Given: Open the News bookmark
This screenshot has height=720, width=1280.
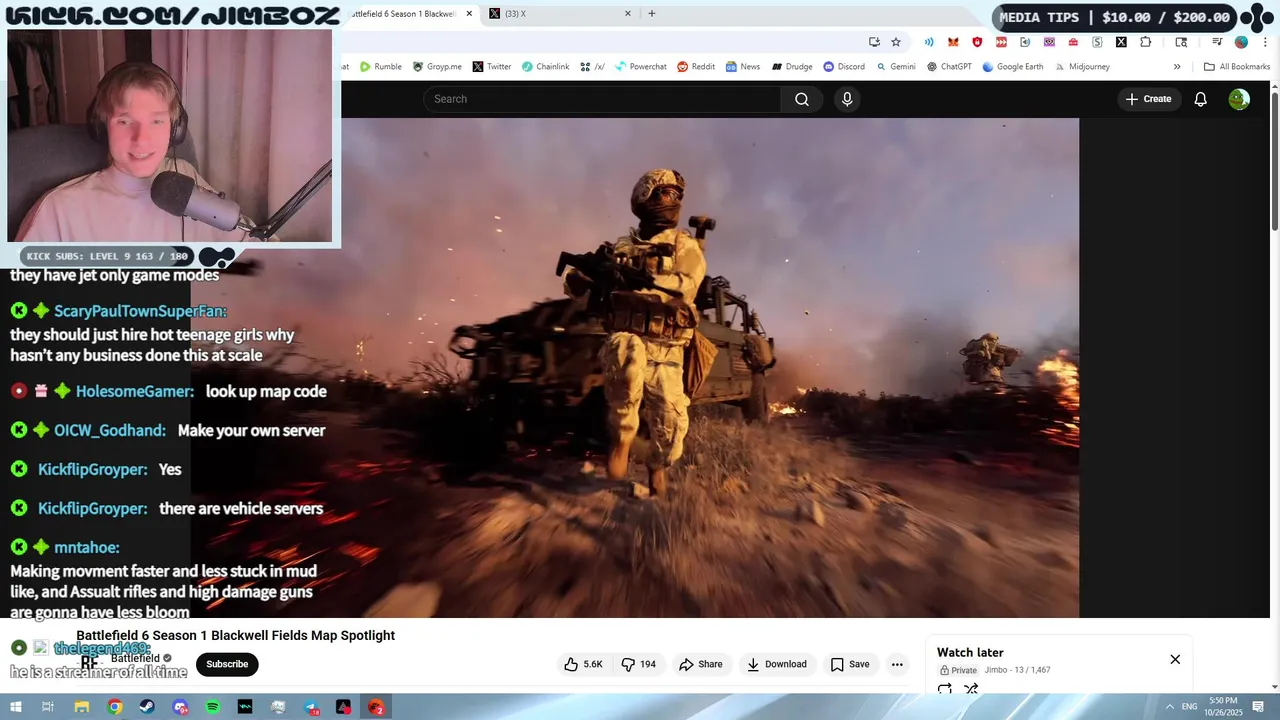Looking at the screenshot, I should pyautogui.click(x=743, y=67).
